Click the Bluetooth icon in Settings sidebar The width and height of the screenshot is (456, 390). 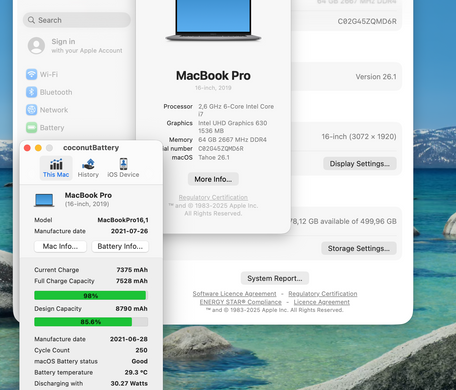click(x=32, y=92)
